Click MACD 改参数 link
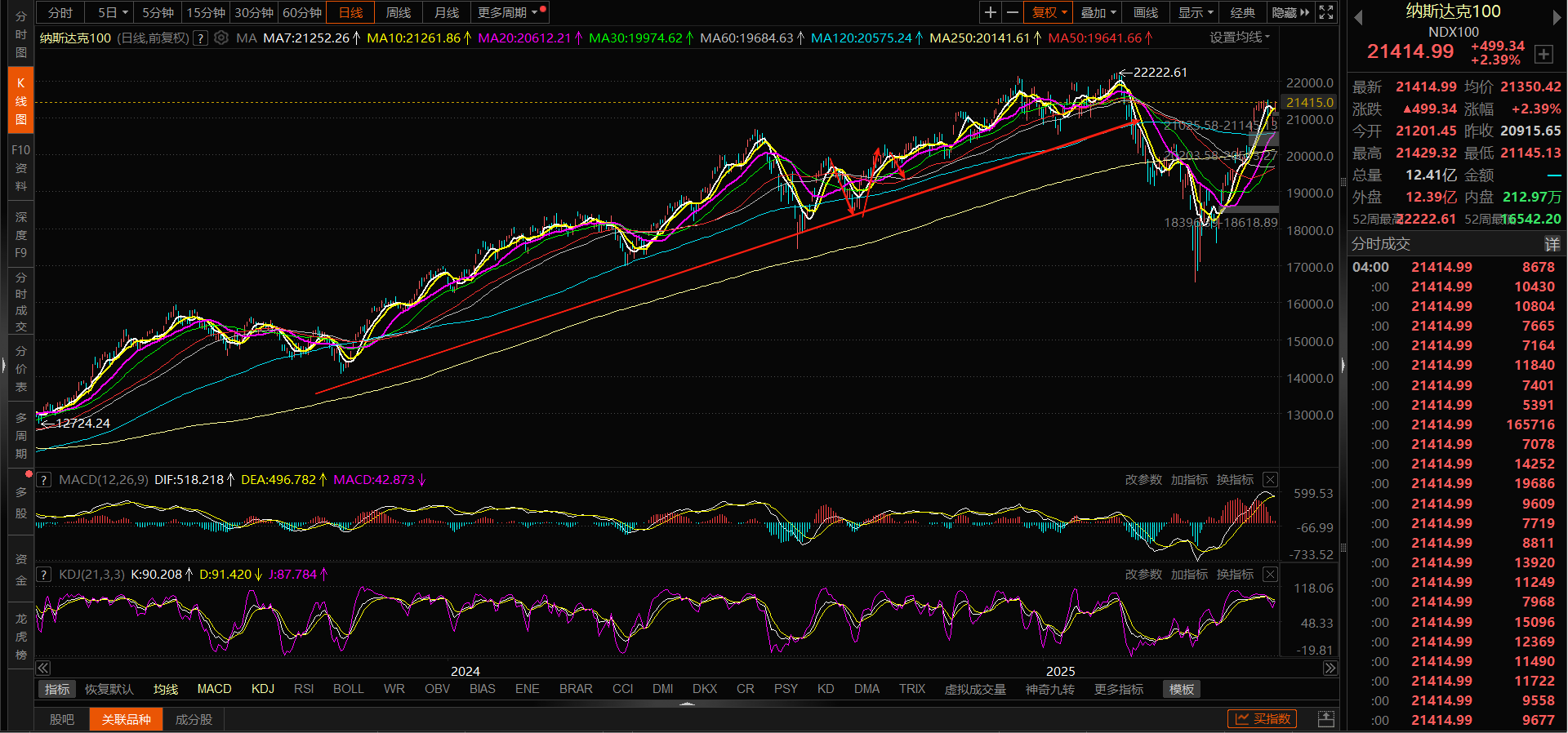The width and height of the screenshot is (1568, 733). 1143,480
